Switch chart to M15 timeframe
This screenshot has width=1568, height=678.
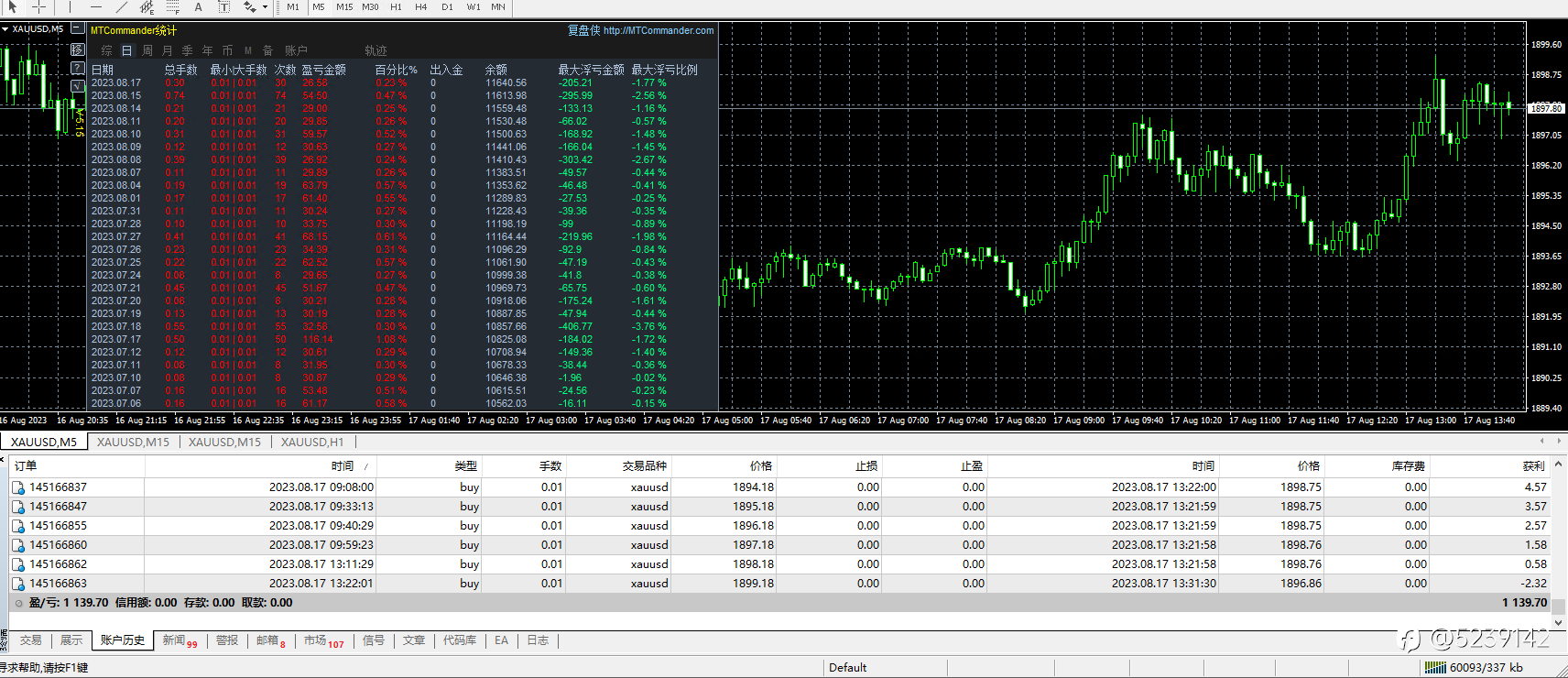point(344,6)
